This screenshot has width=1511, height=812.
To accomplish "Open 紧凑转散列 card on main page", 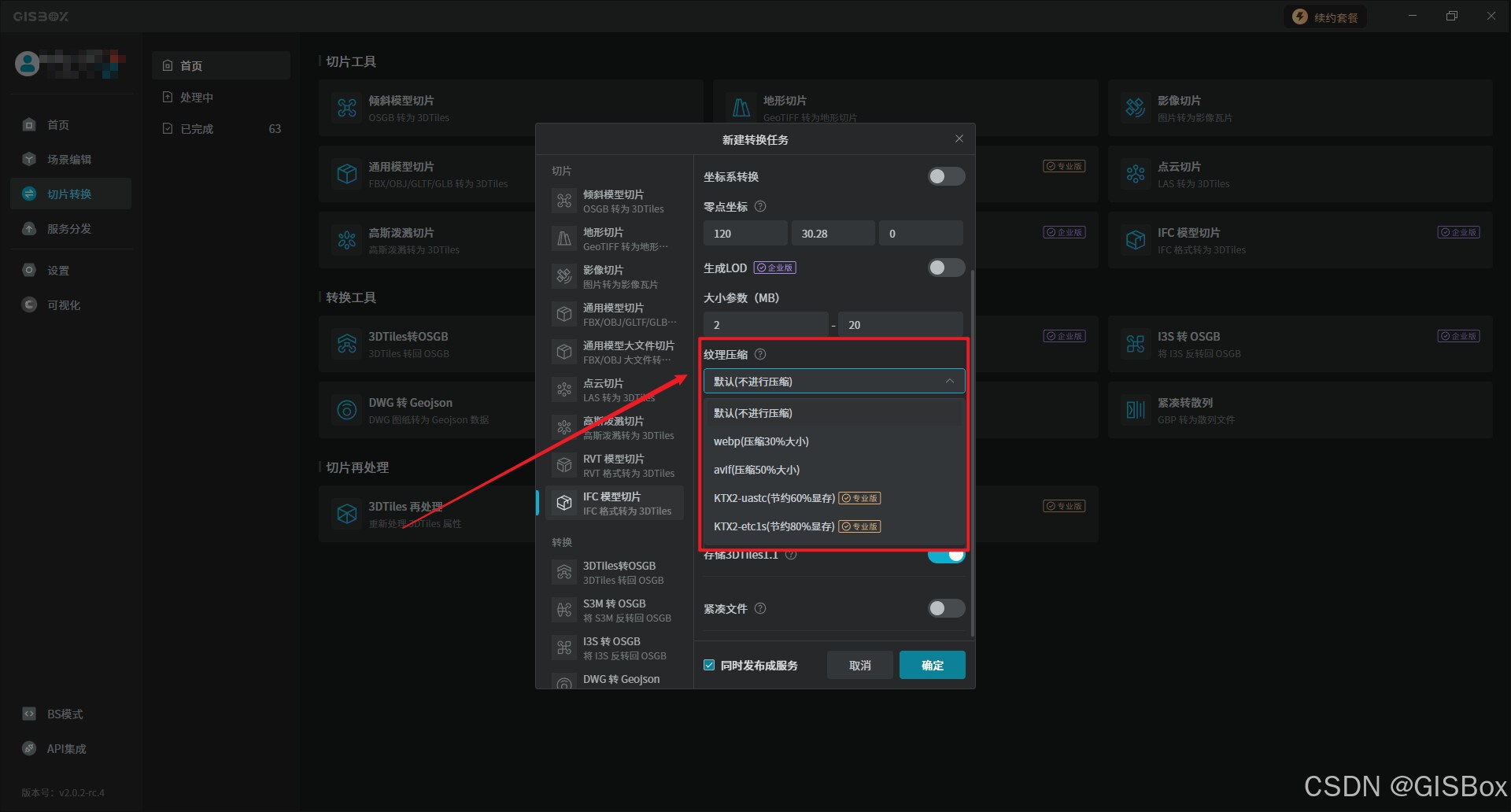I will (x=1300, y=410).
